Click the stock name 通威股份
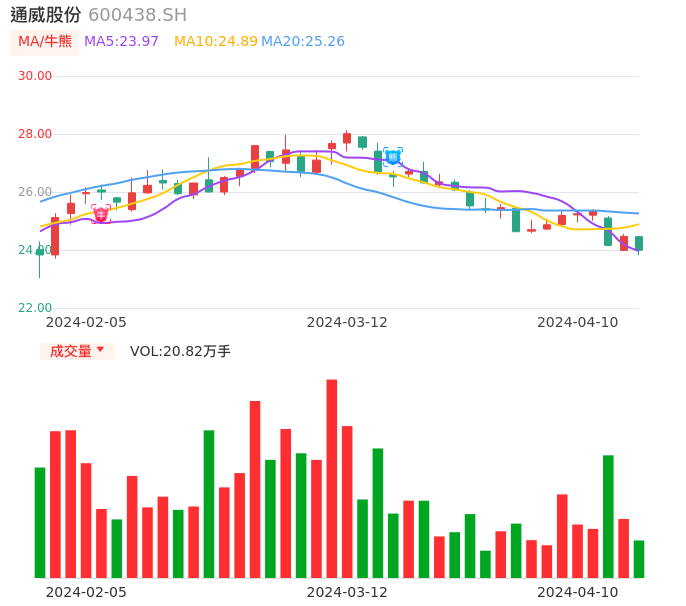This screenshot has width=686, height=606. tap(46, 15)
